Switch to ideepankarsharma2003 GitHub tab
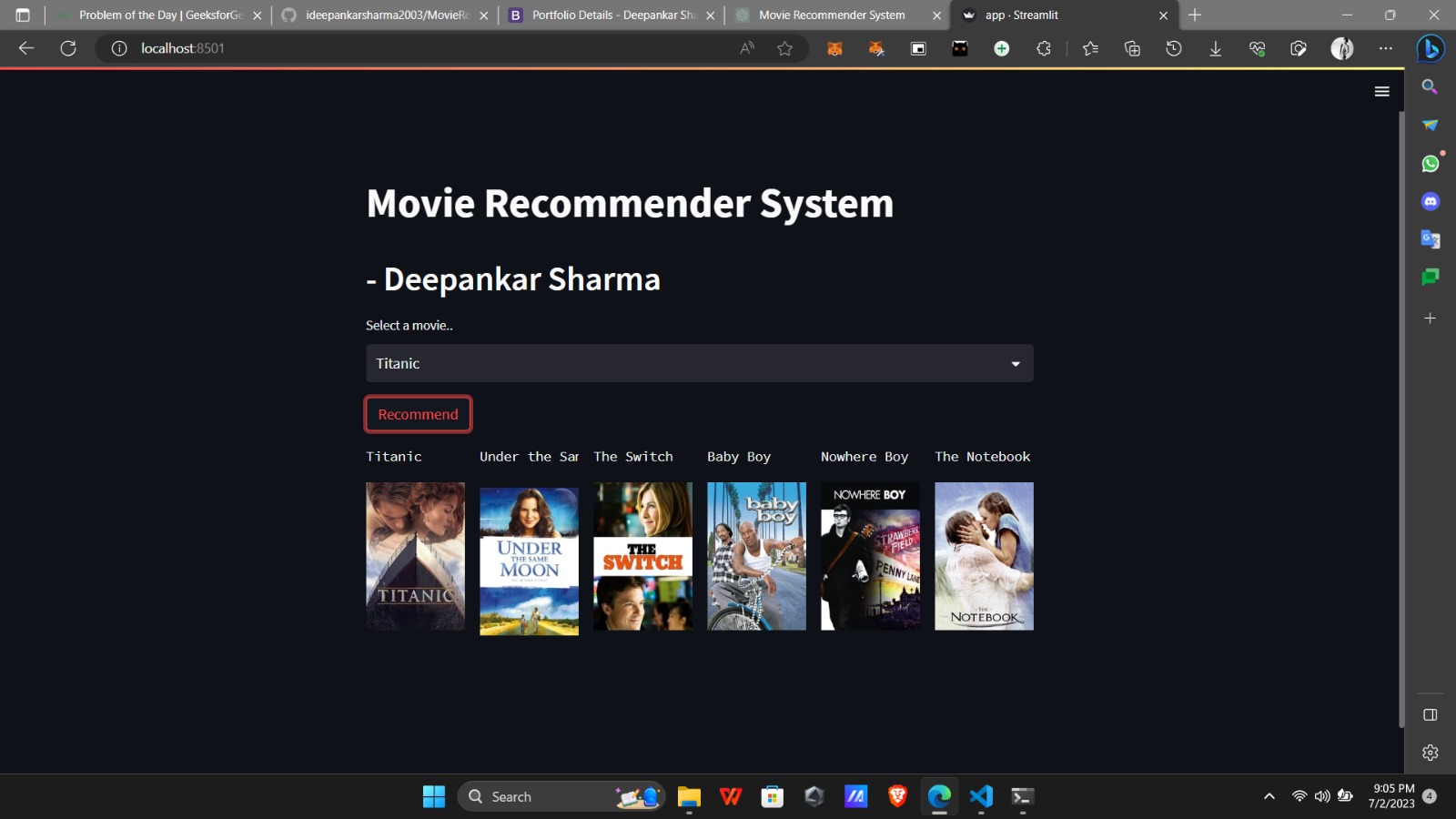This screenshot has height=819, width=1456. click(385, 15)
